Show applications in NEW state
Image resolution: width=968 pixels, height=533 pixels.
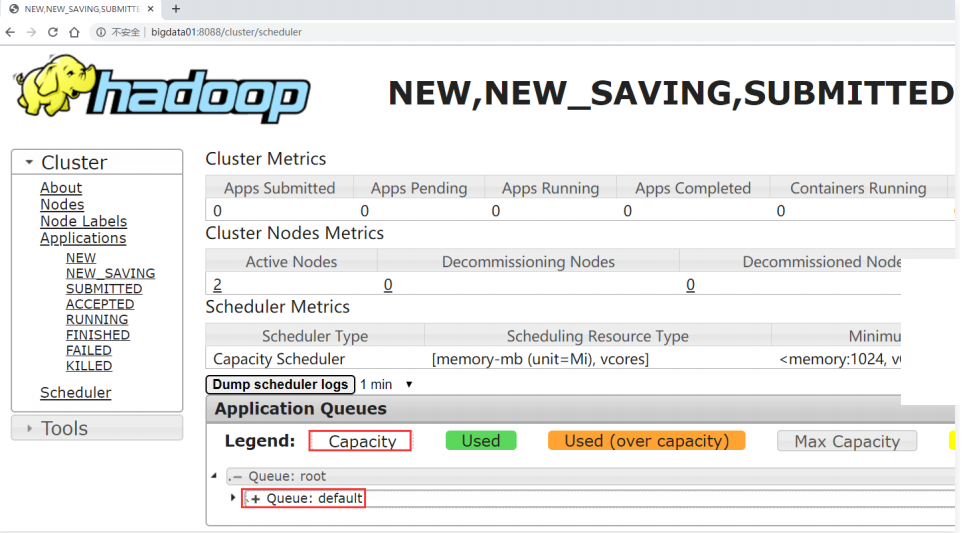click(81, 258)
